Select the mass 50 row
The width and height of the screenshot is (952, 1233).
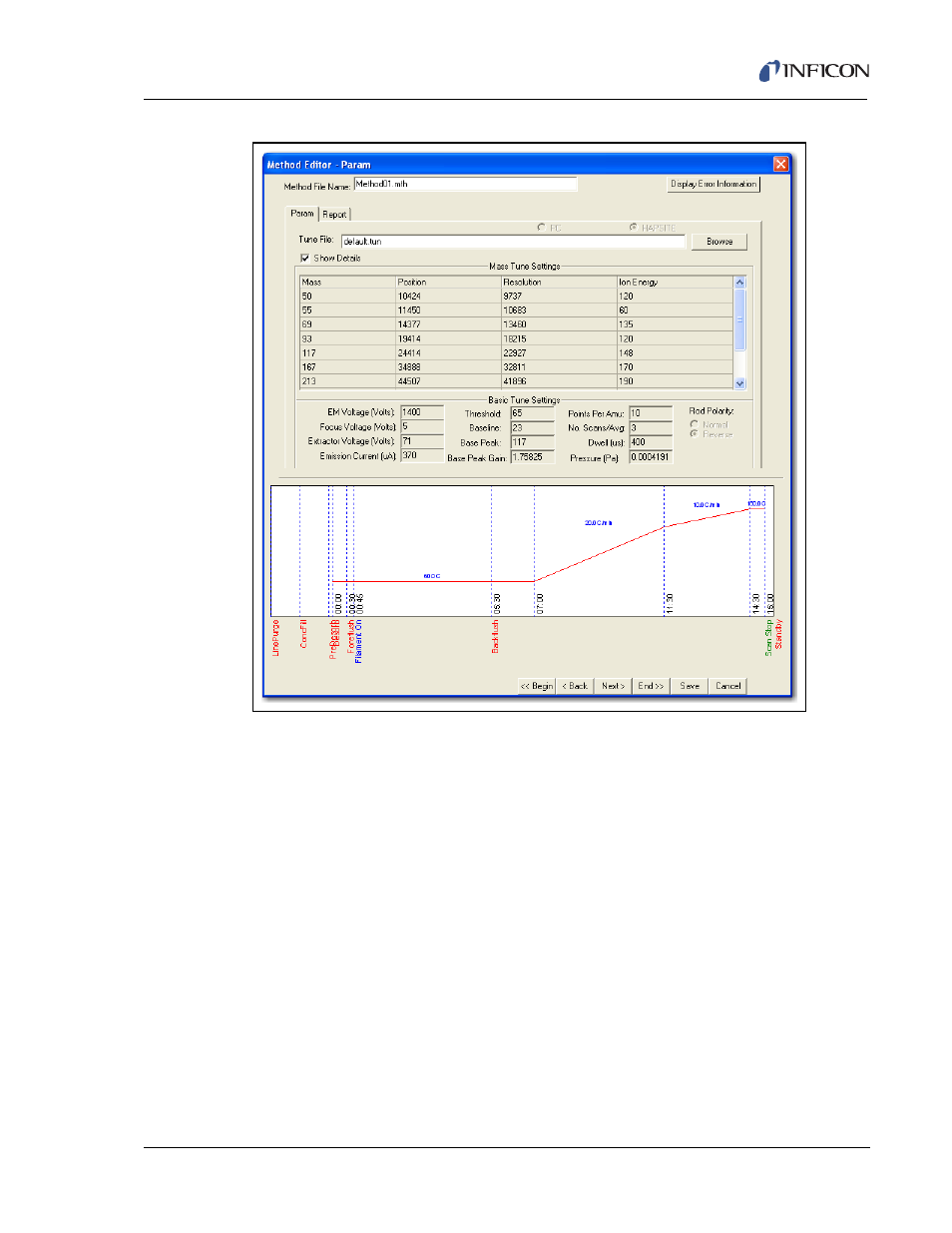(517, 297)
